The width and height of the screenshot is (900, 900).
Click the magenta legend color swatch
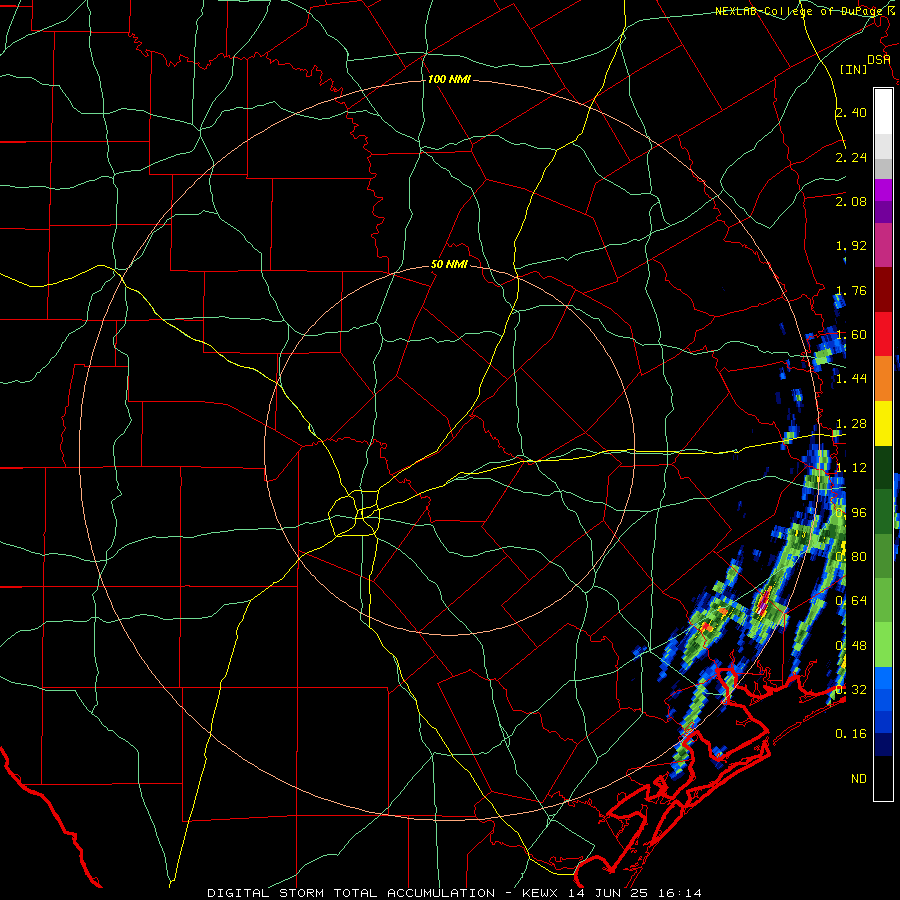[x=883, y=190]
